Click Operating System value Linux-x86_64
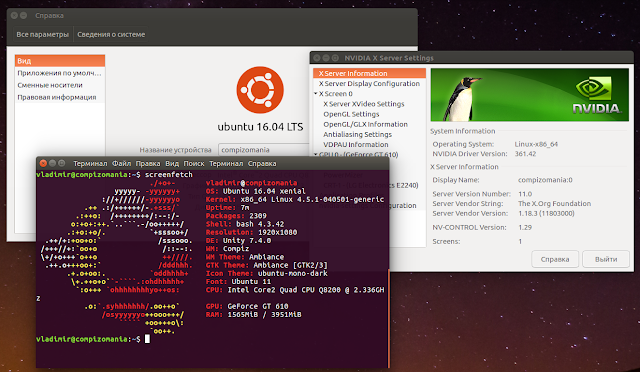The height and width of the screenshot is (372, 640). pos(536,144)
